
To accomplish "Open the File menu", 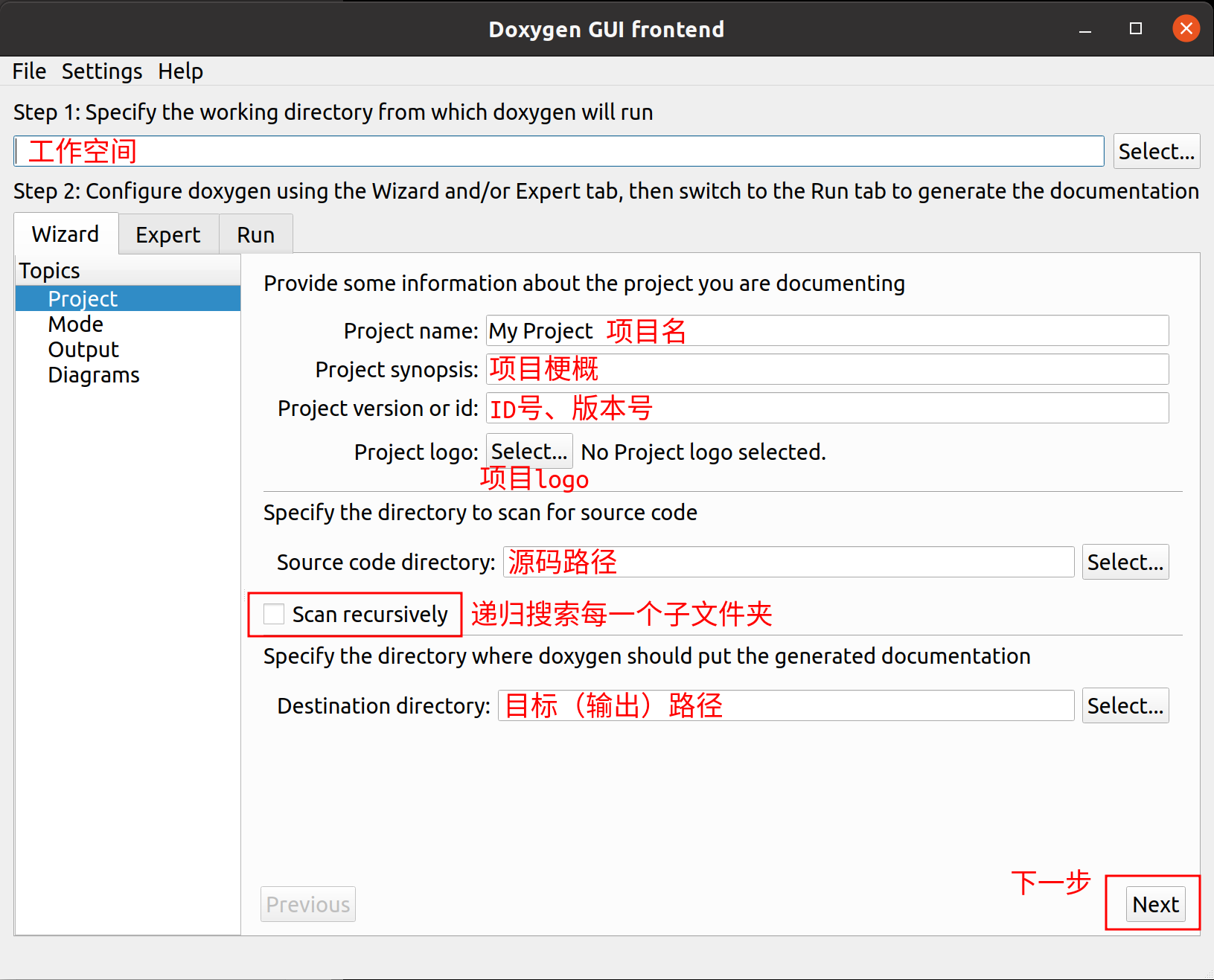I will coord(28,71).
